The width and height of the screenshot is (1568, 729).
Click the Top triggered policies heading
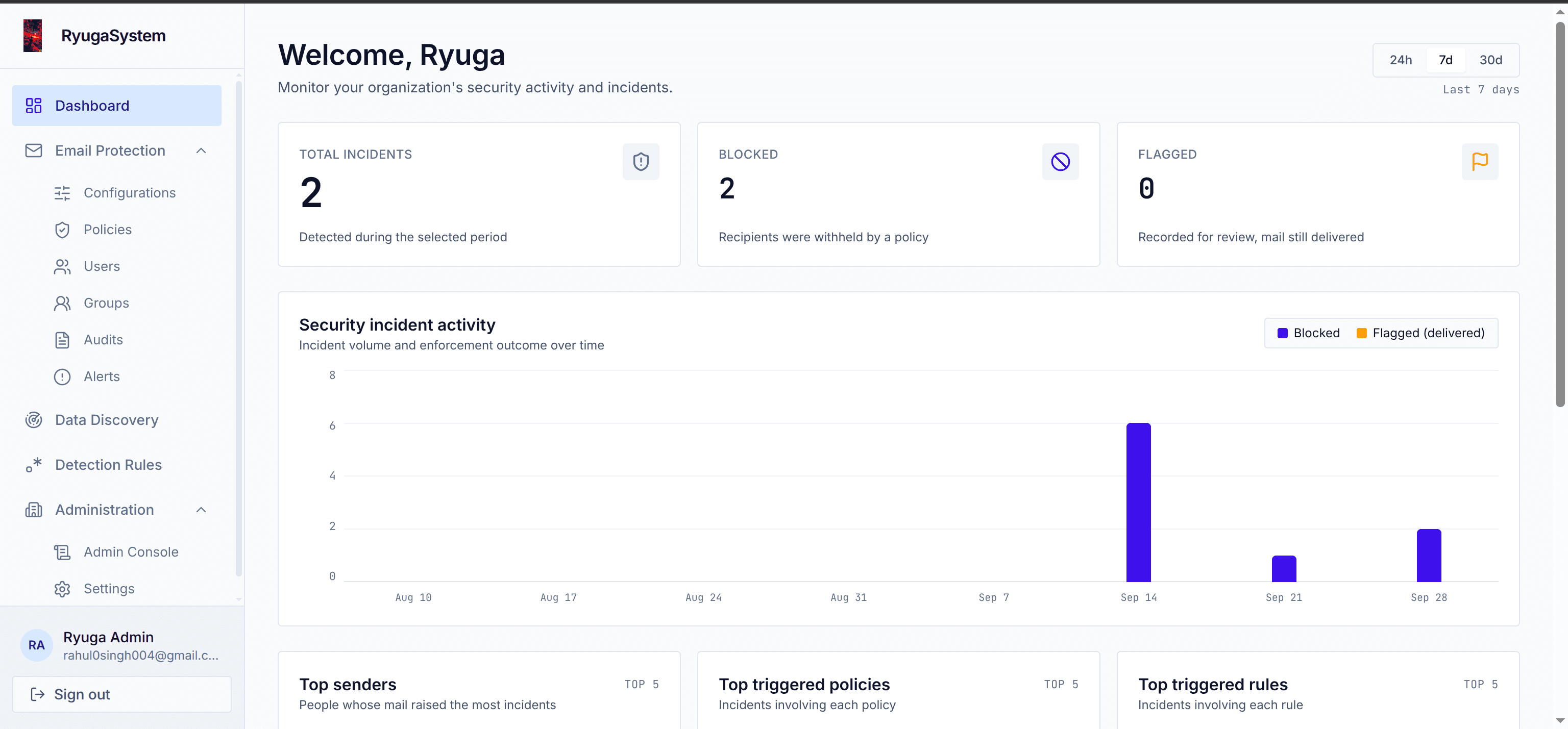point(803,685)
